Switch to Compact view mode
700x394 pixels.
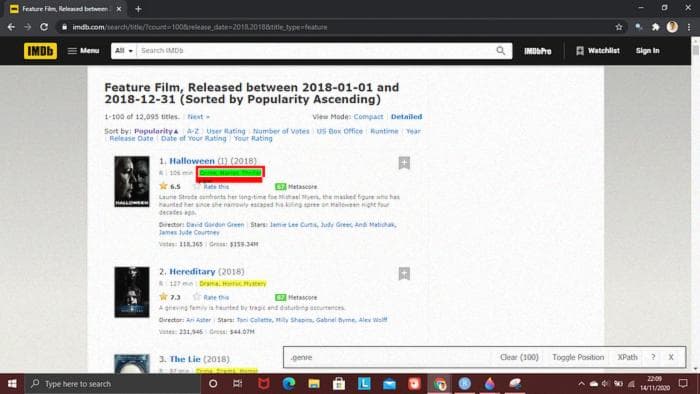tap(368, 117)
